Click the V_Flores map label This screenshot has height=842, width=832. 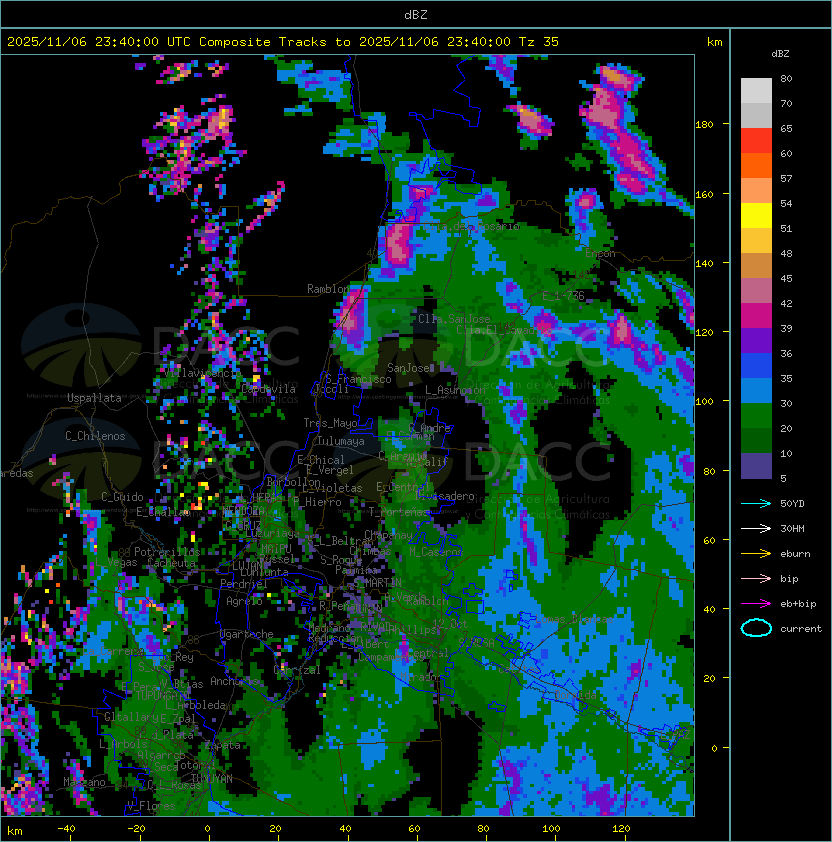coord(151,806)
